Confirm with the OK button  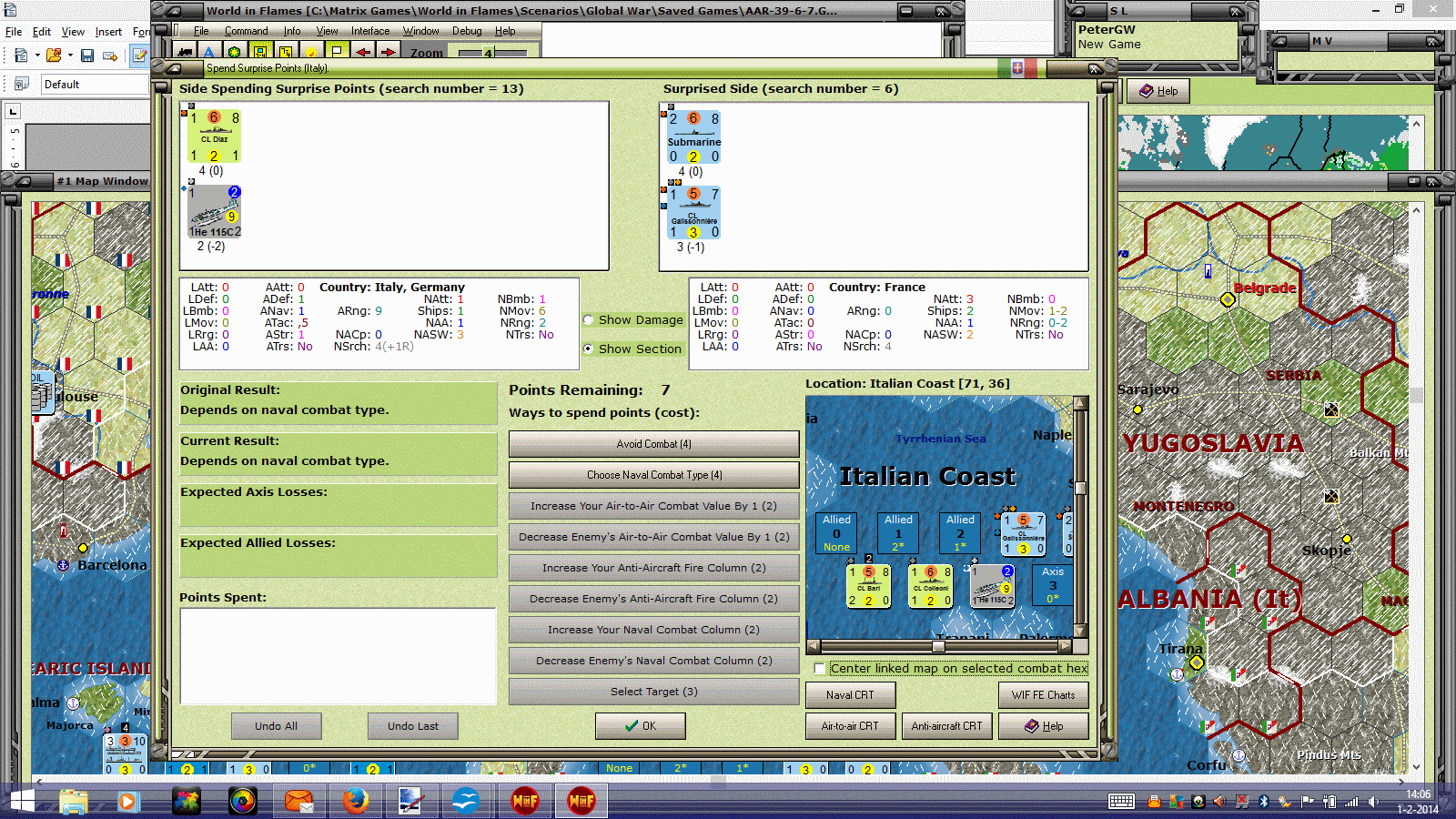641,726
